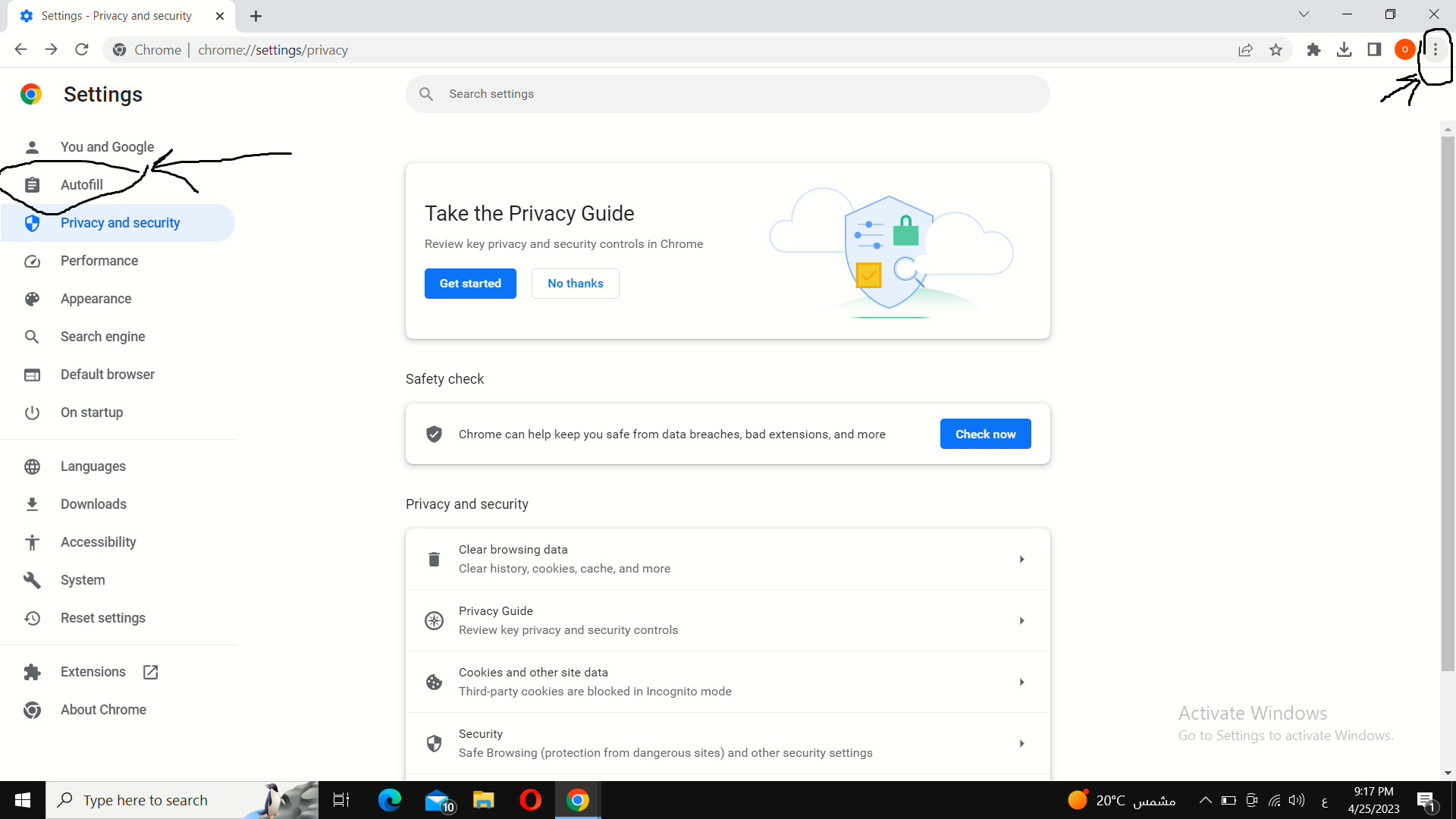Click the share page icon in address bar
Screen dimensions: 1456x819
(1245, 50)
